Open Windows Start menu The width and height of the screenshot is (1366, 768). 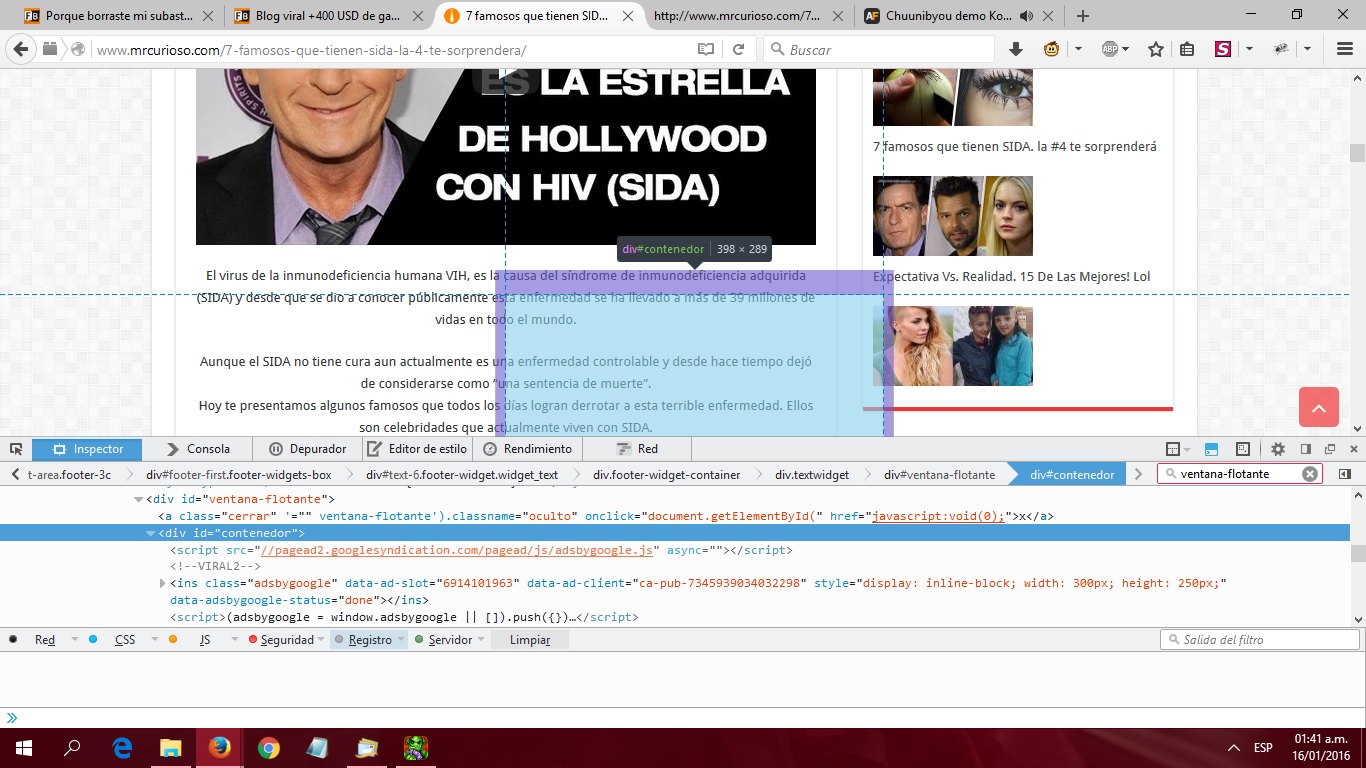[23, 747]
